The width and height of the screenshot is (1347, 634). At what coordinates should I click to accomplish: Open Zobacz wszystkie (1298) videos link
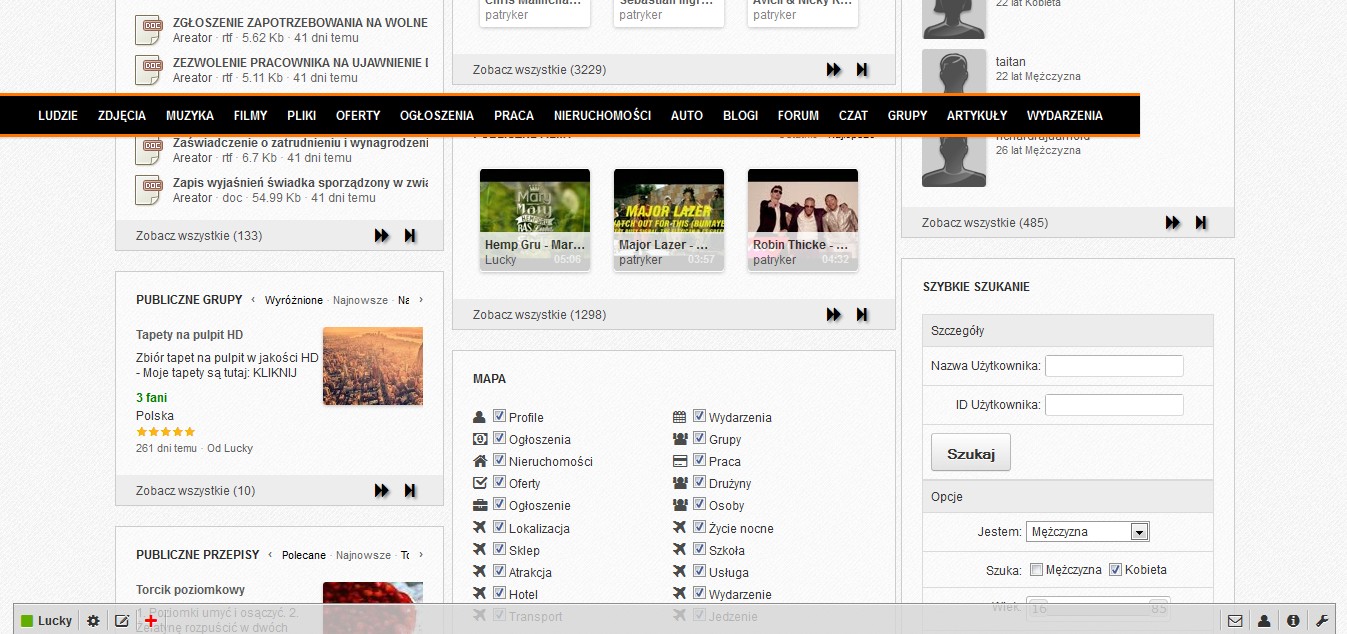(539, 315)
